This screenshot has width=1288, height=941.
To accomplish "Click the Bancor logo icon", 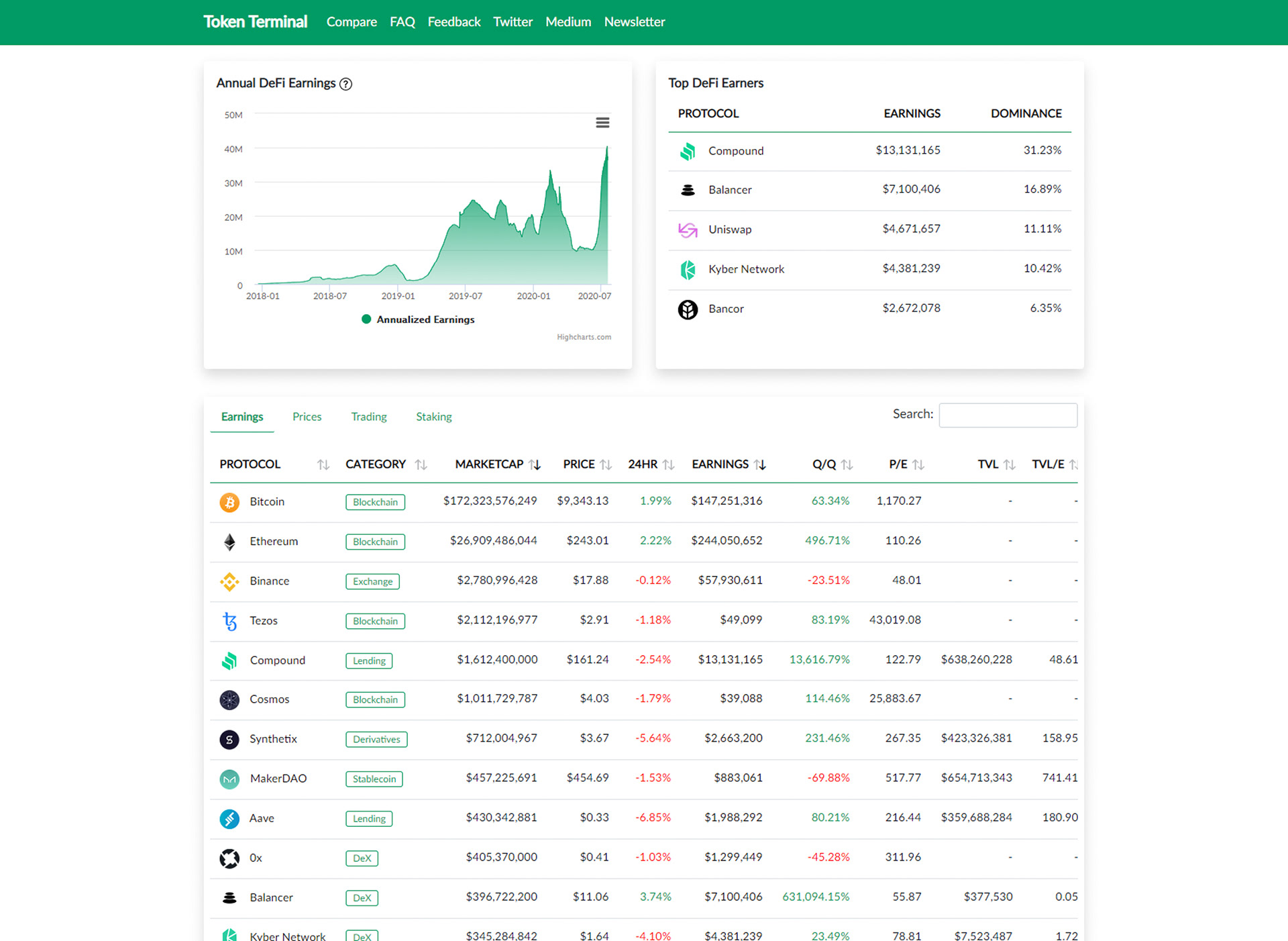I will 688,309.
